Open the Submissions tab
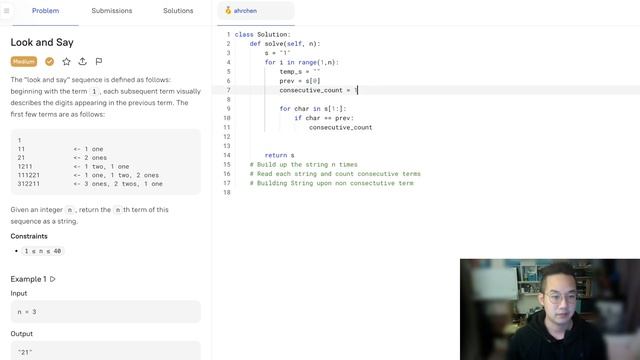Screen dimensions: 640x360 (x=112, y=11)
